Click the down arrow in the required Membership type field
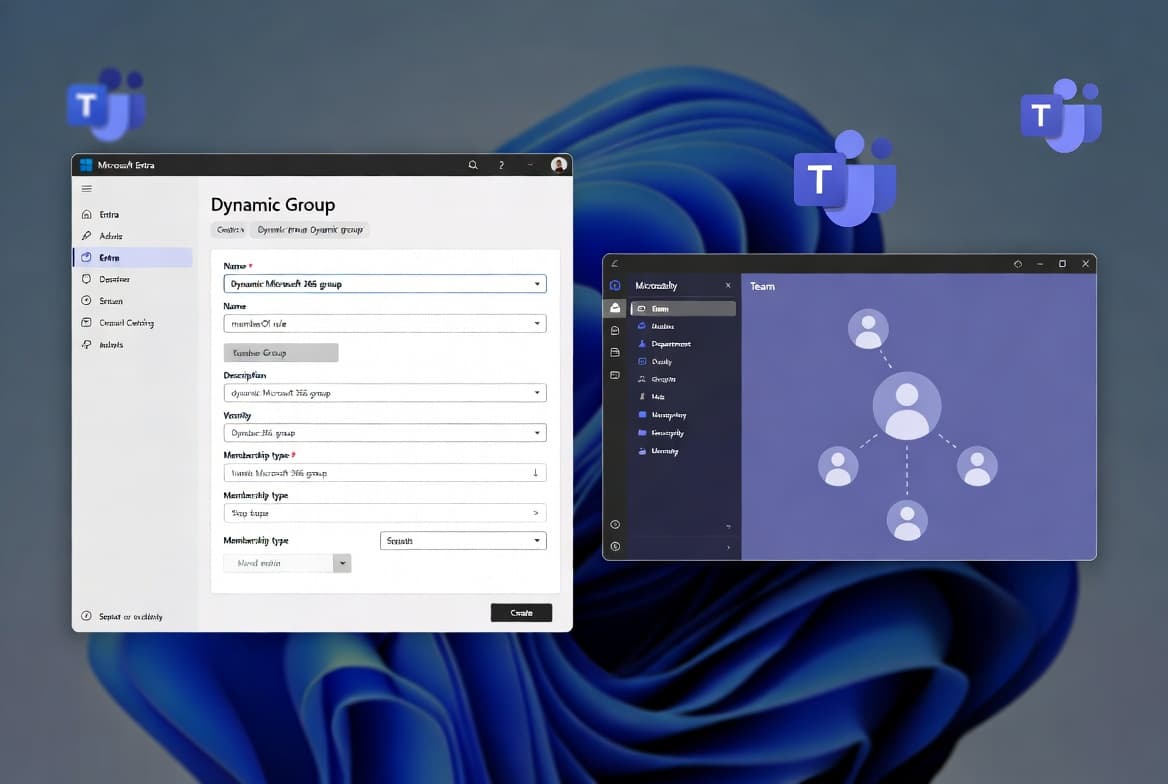The width and height of the screenshot is (1168, 784). coord(535,472)
